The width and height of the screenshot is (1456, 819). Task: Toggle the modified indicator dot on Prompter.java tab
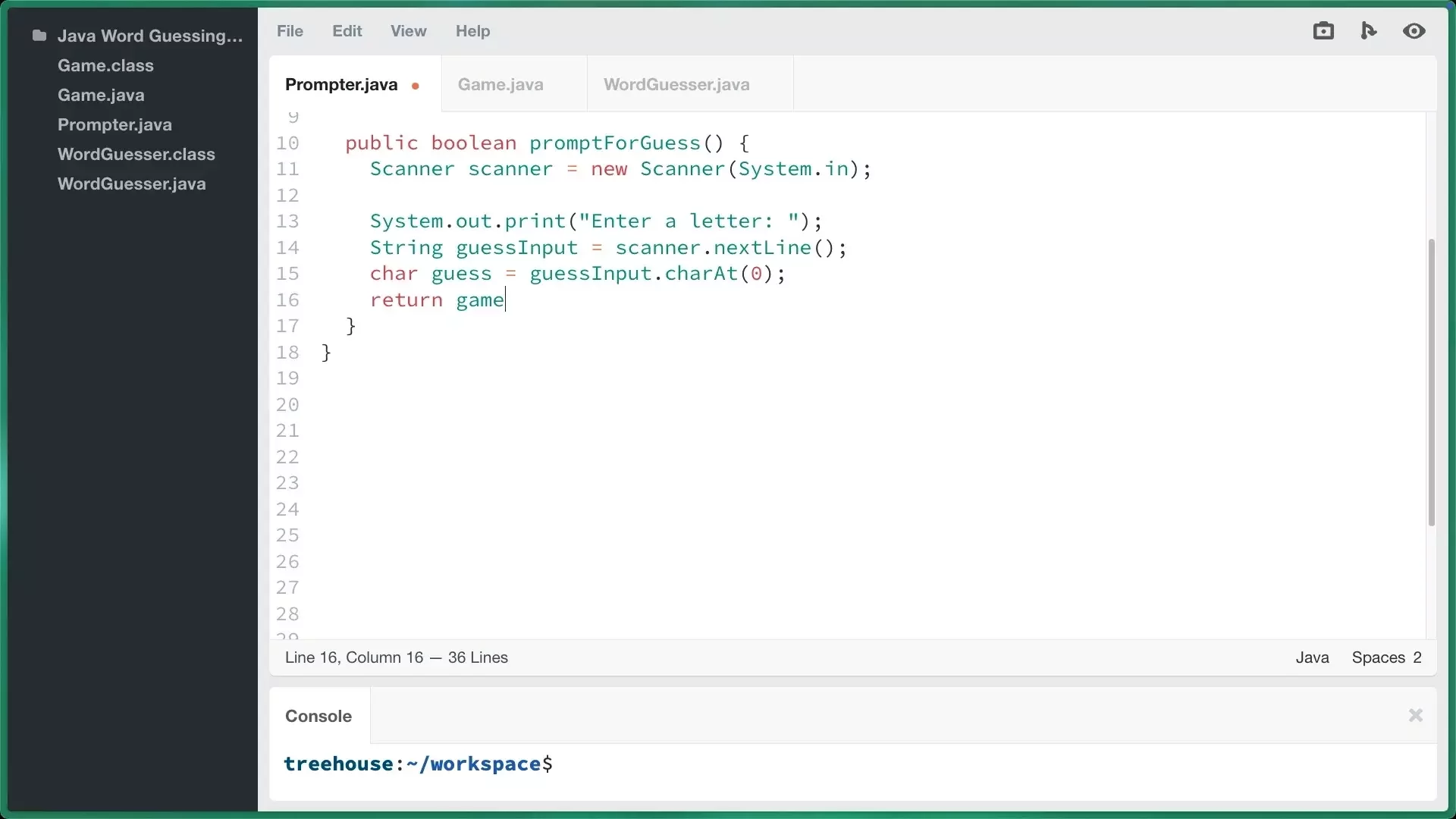pyautogui.click(x=416, y=86)
